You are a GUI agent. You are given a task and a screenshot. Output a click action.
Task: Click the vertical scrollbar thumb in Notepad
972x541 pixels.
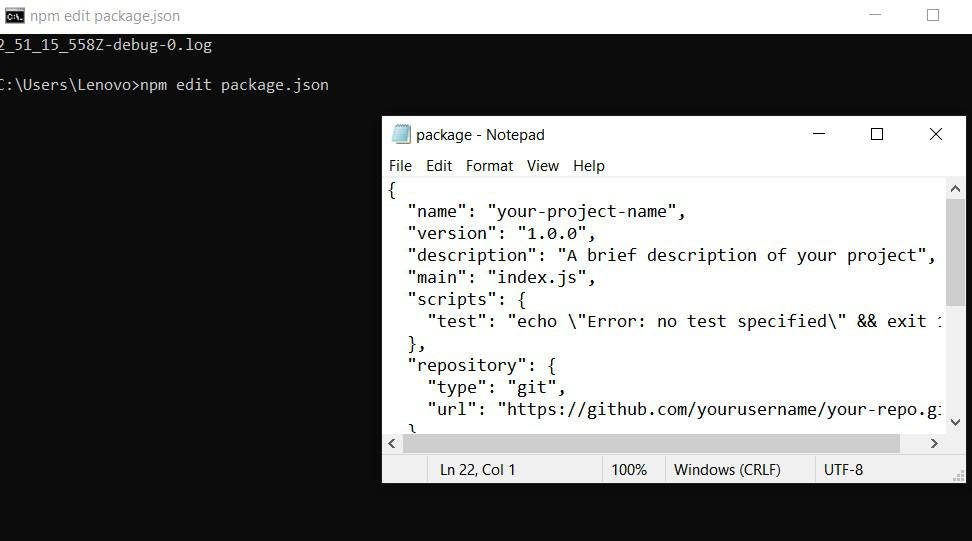[x=955, y=252]
